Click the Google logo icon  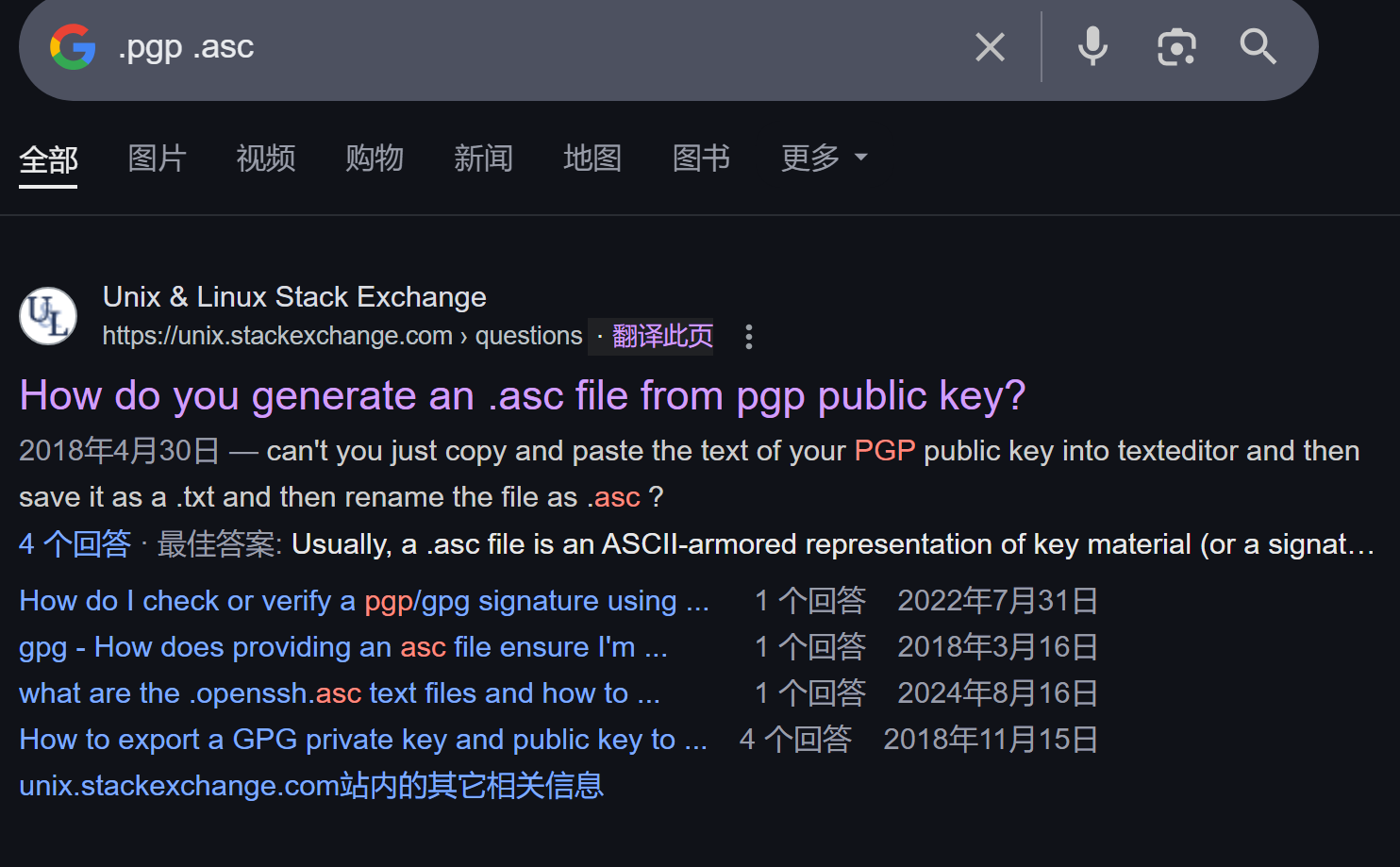coord(73,47)
